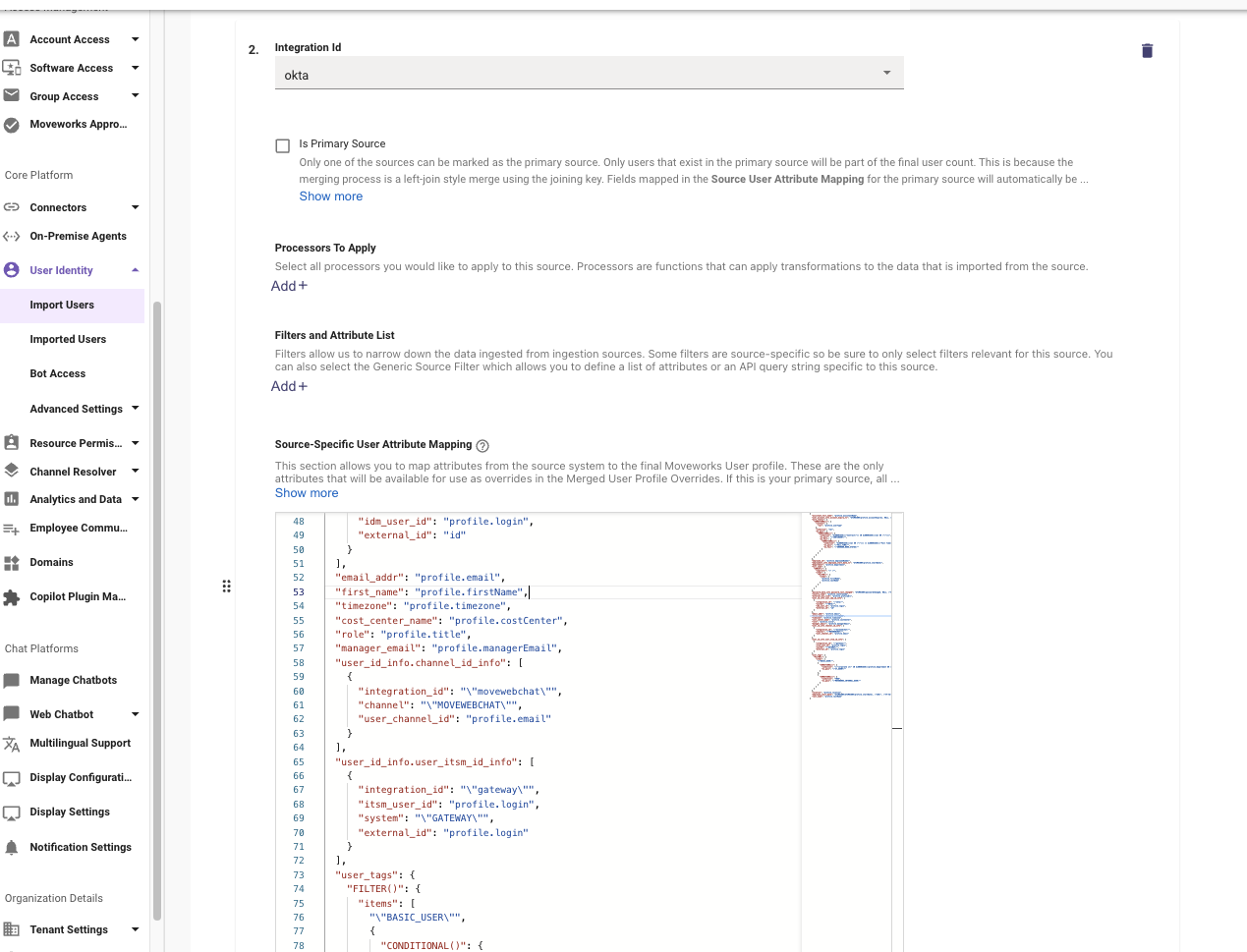The width and height of the screenshot is (1247, 952).
Task: Open the Advanced Settings sidebar item
Action: coord(76,409)
